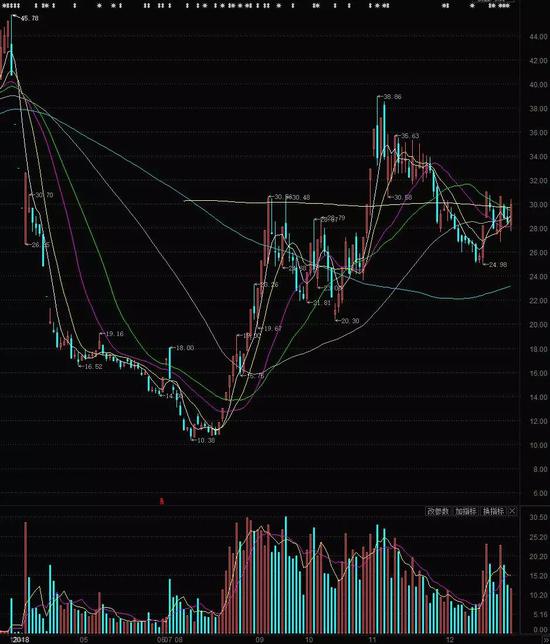Close the volume indicator panel with X
The height and width of the screenshot is (644, 550).
pyautogui.click(x=512, y=511)
